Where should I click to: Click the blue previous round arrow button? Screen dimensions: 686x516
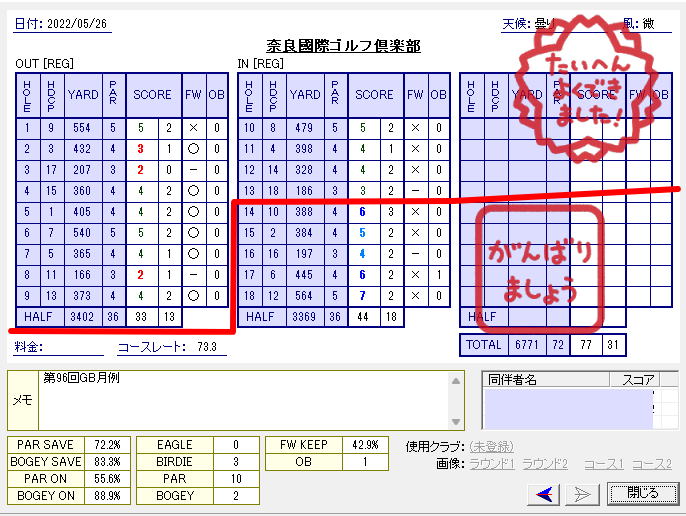click(x=543, y=494)
